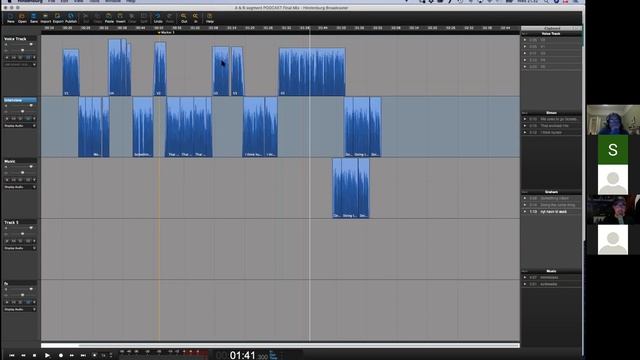The image size is (640, 360).
Task: Click the zoom Out magnifier icon
Action: click(184, 18)
